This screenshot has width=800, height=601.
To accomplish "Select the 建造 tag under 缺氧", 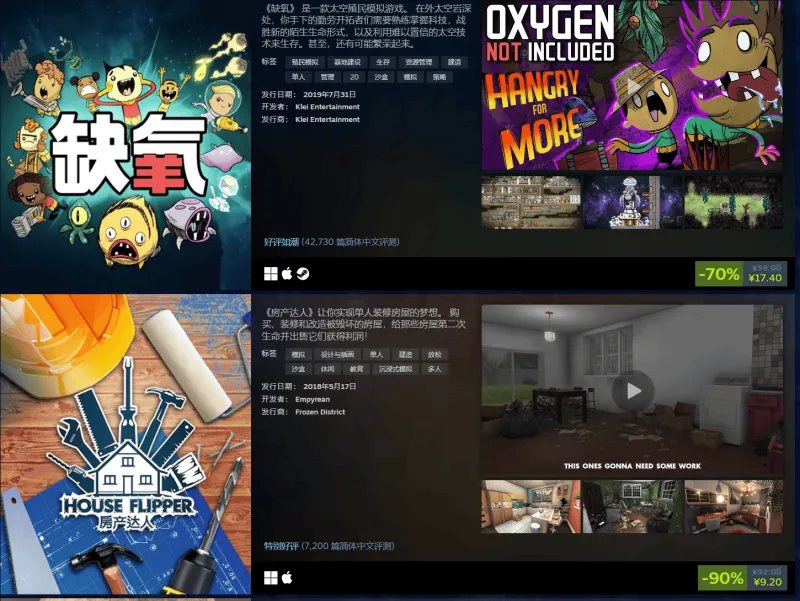I will click(454, 62).
